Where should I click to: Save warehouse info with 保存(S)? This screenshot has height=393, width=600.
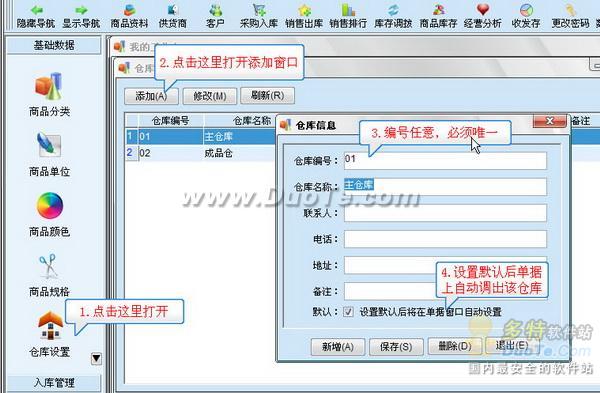click(396, 347)
